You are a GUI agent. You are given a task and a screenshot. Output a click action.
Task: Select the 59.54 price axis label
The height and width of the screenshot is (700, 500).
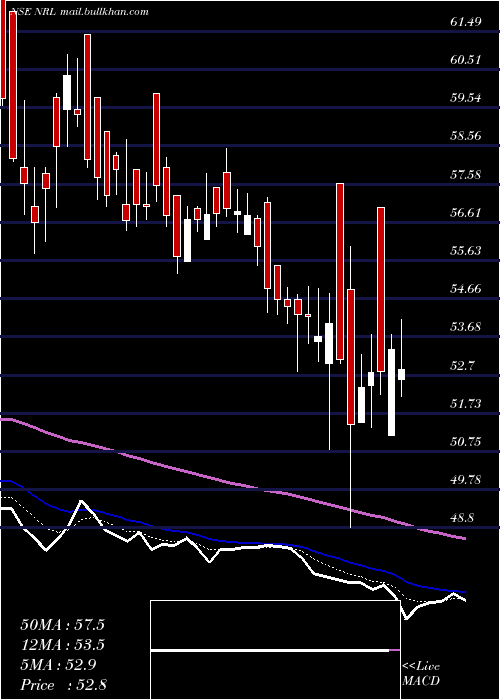pos(466,97)
